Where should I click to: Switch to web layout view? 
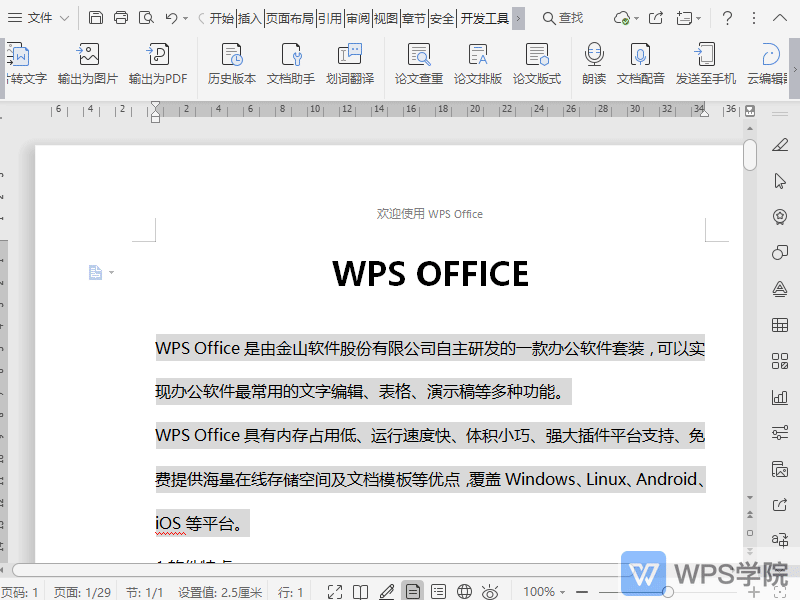pyautogui.click(x=464, y=592)
